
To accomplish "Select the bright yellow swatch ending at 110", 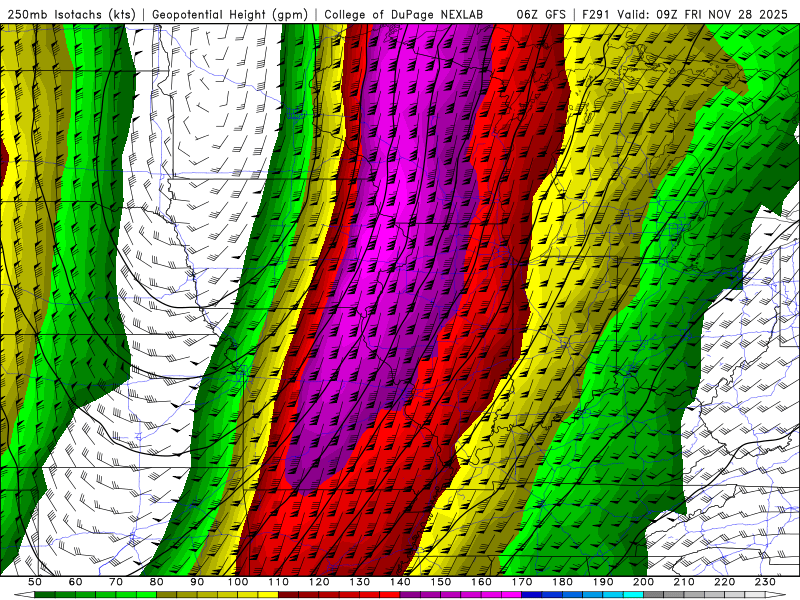I will (268, 595).
